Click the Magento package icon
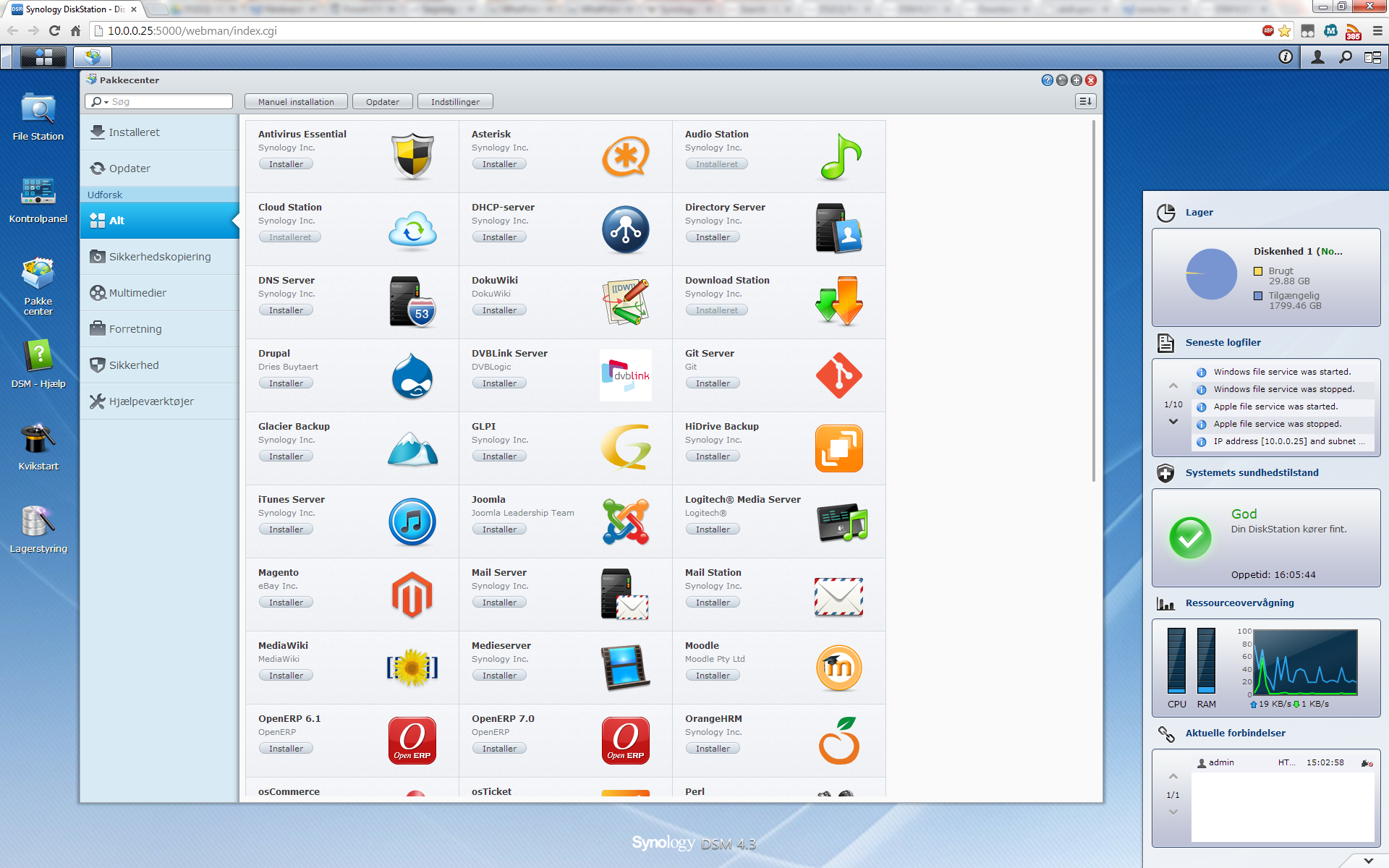Image resolution: width=1389 pixels, height=868 pixels. point(412,595)
